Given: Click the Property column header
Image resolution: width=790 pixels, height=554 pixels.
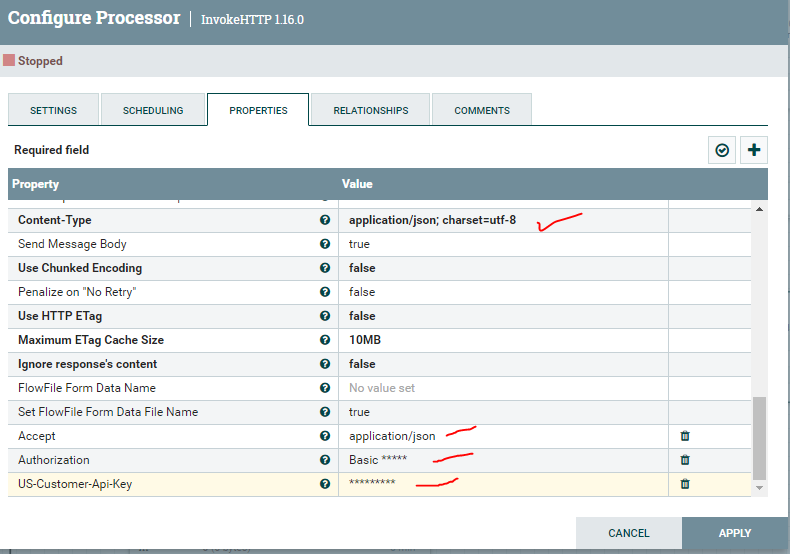Looking at the screenshot, I should (x=35, y=184).
